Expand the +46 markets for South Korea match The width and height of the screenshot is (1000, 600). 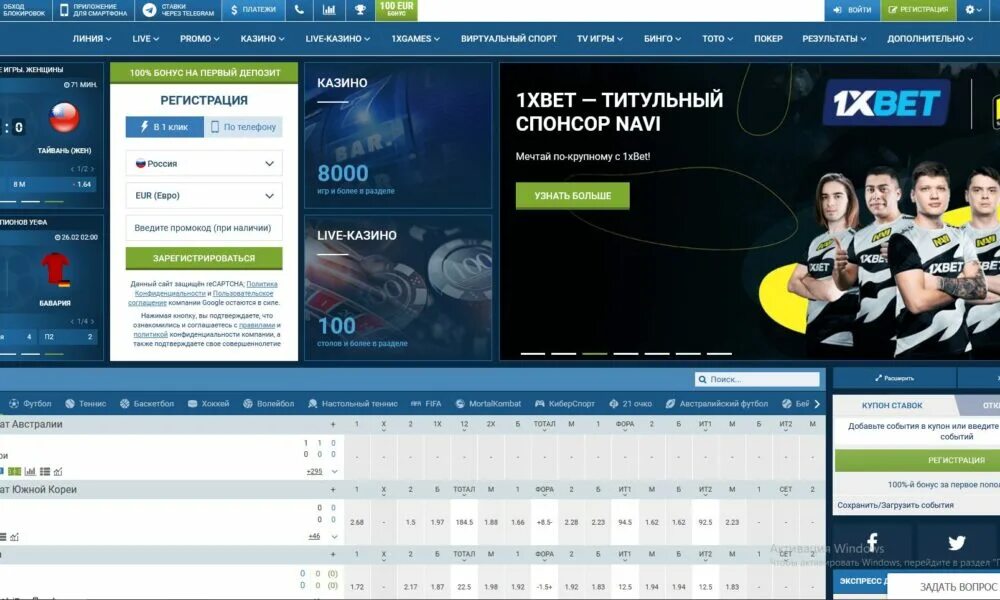[x=314, y=536]
